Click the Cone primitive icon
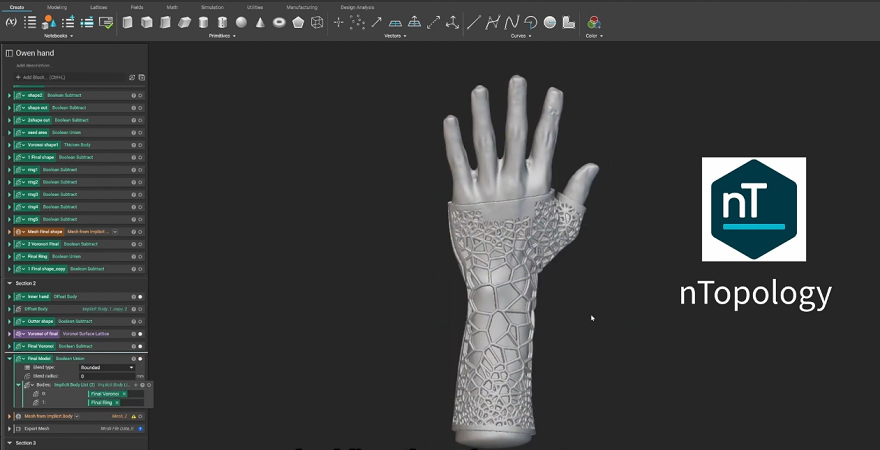Viewport: 880px width, 450px height. pos(260,22)
